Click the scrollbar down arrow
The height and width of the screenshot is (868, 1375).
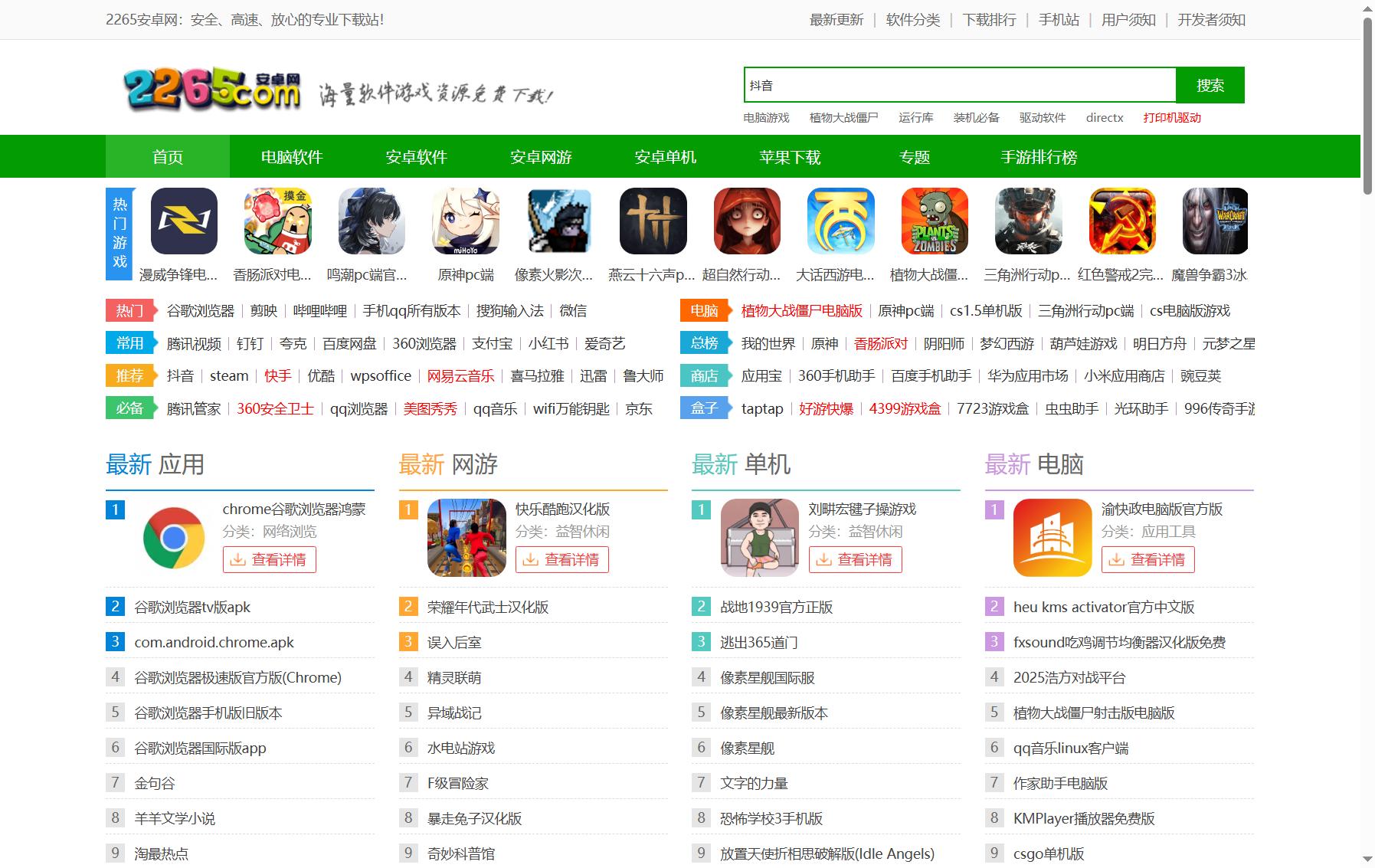click(1367, 860)
